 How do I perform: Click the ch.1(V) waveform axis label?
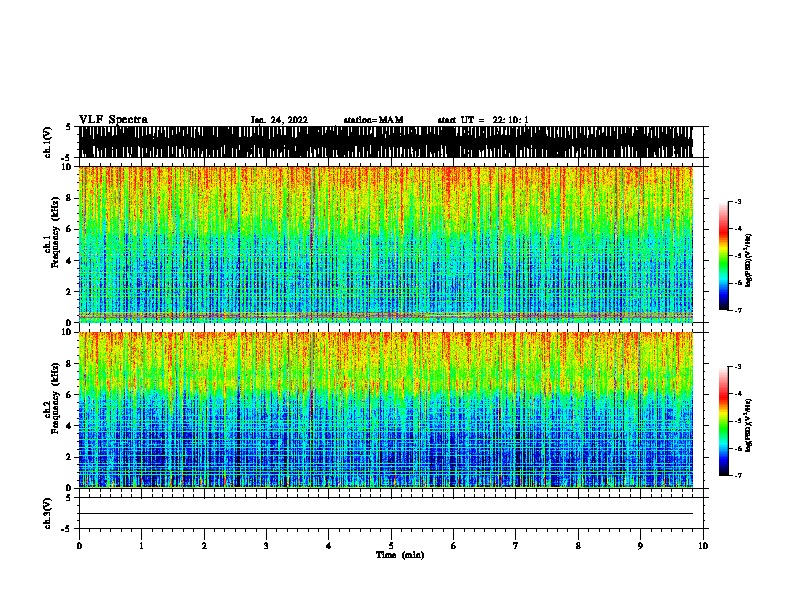pos(48,142)
